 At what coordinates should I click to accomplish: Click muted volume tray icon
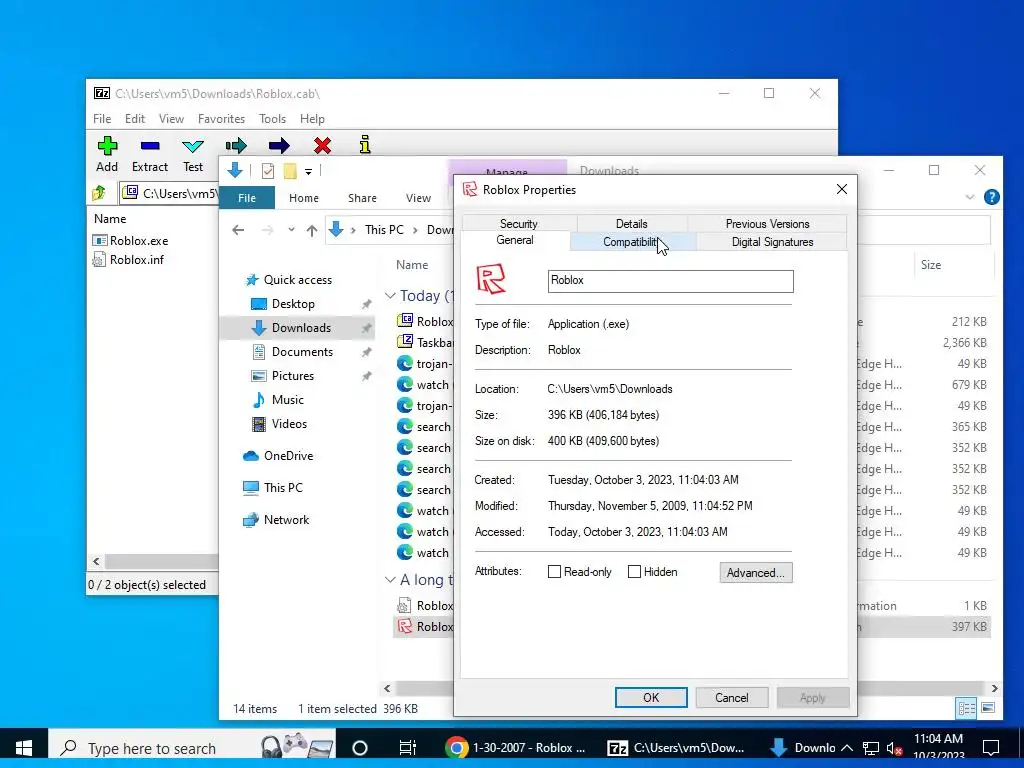coord(895,748)
